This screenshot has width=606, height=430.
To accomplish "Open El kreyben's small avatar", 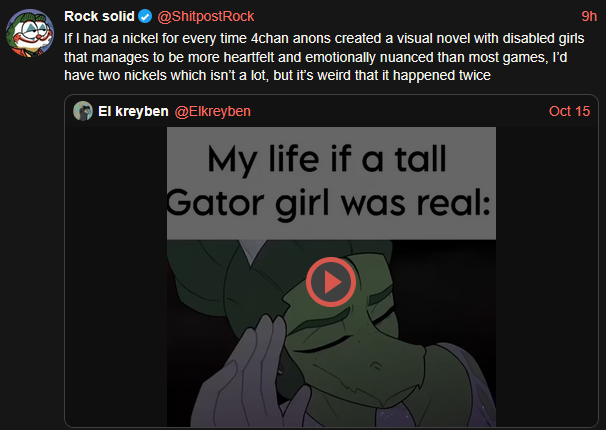I will tap(83, 110).
